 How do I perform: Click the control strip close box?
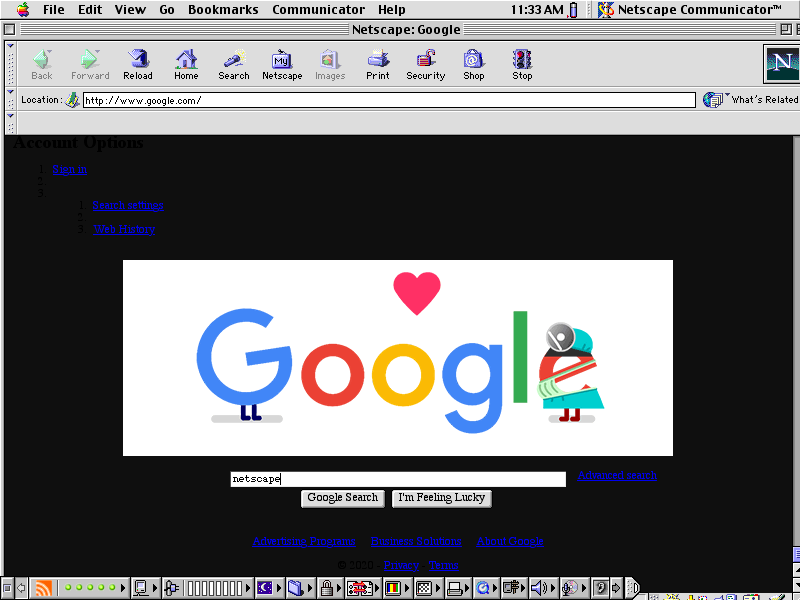point(7,588)
